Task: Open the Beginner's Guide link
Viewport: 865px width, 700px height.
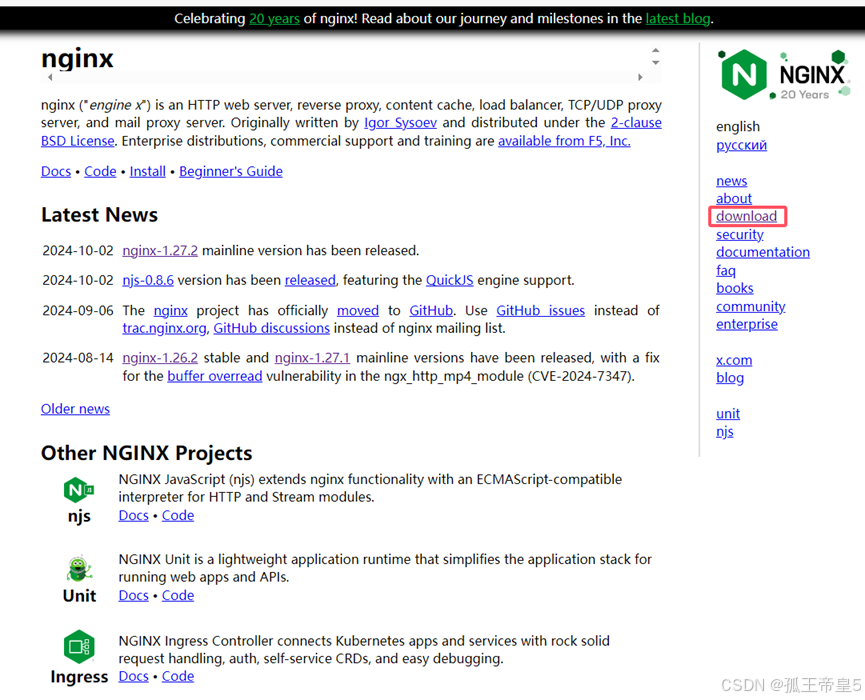Action: point(231,171)
